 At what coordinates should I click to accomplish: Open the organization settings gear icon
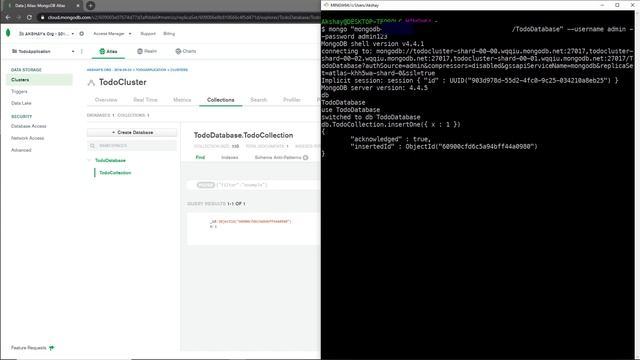coord(82,33)
